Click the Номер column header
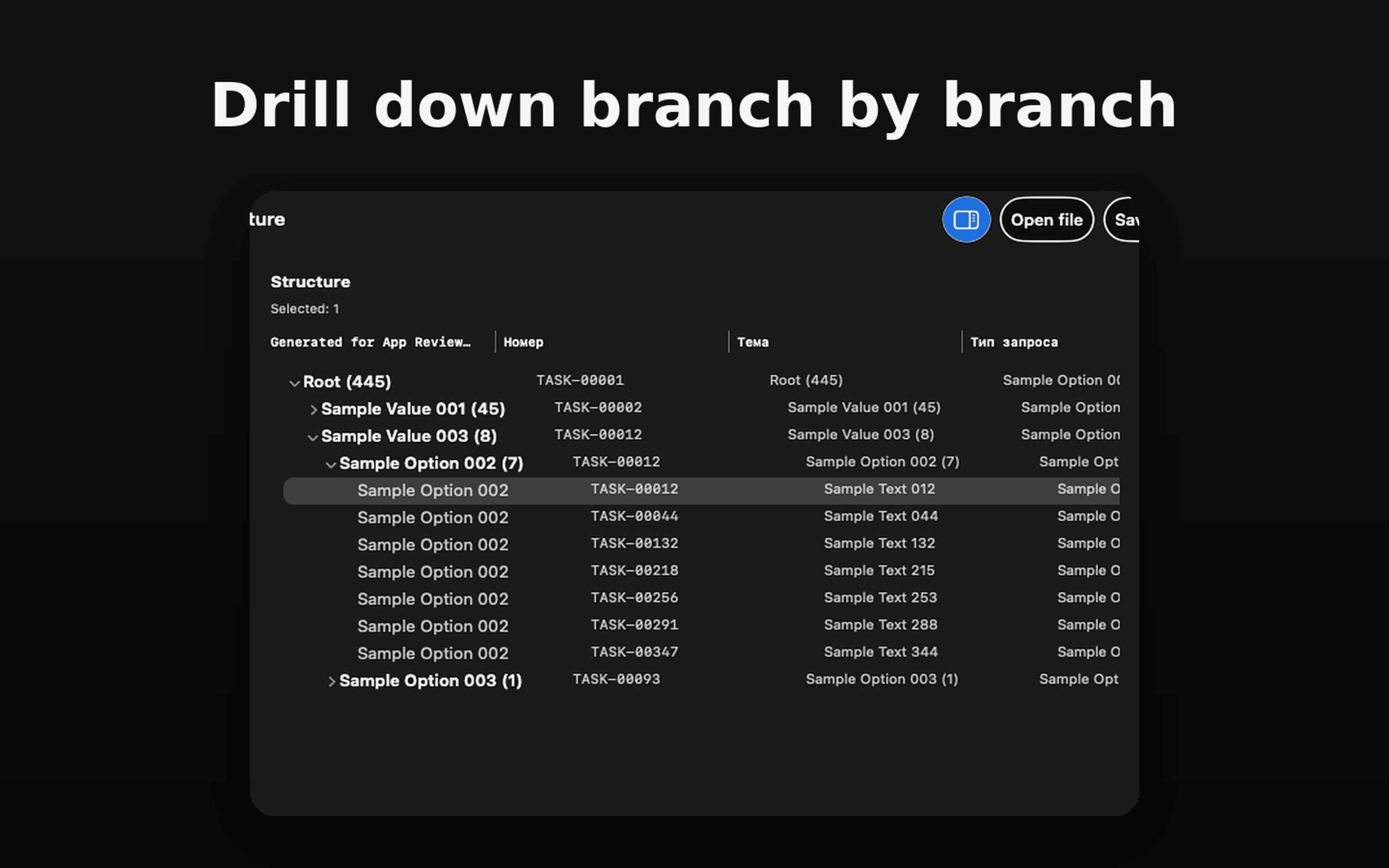Screen dimensions: 1389x868 coord(523,342)
